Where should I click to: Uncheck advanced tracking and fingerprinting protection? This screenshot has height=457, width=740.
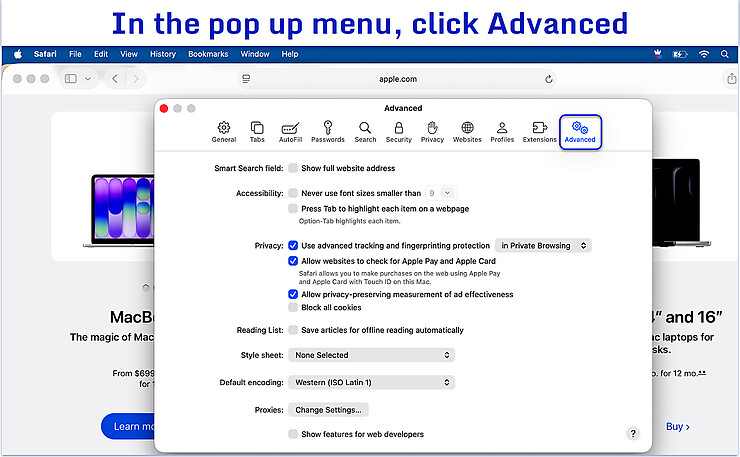[293, 245]
